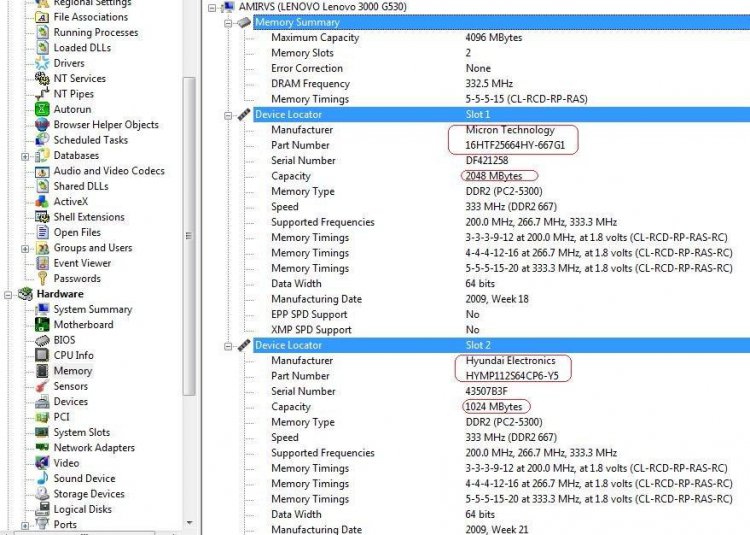750x535 pixels.
Task: Click the BIOS chip icon
Action: coord(42,340)
